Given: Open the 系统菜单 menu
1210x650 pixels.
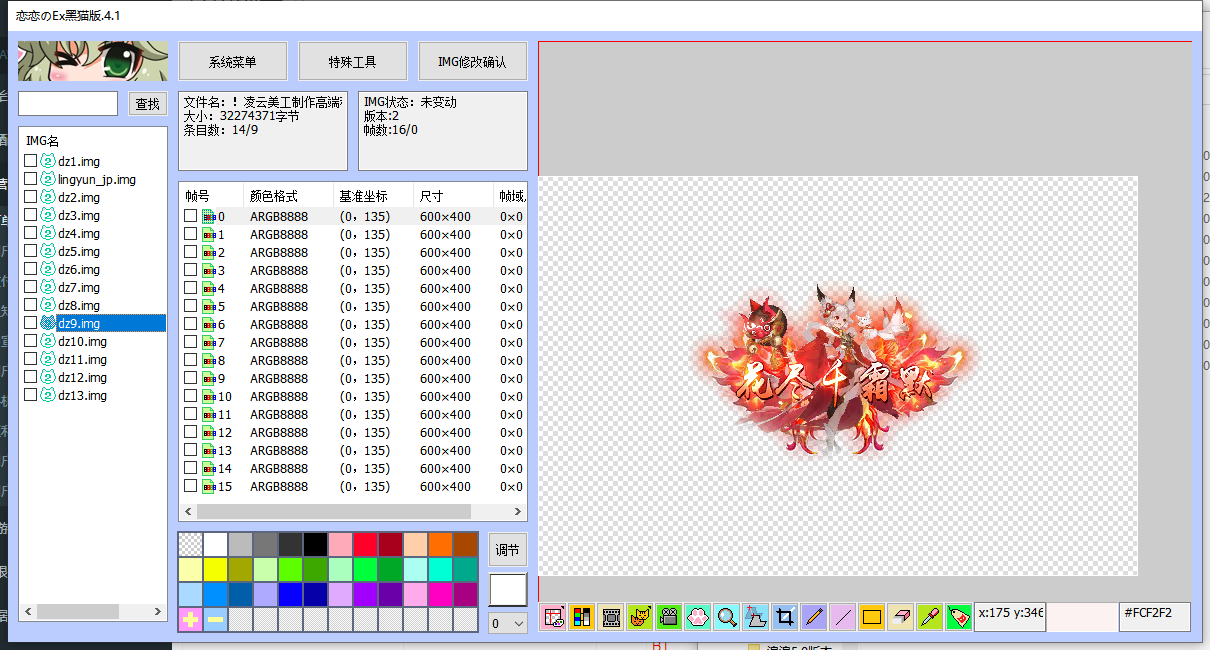Looking at the screenshot, I should click(232, 60).
